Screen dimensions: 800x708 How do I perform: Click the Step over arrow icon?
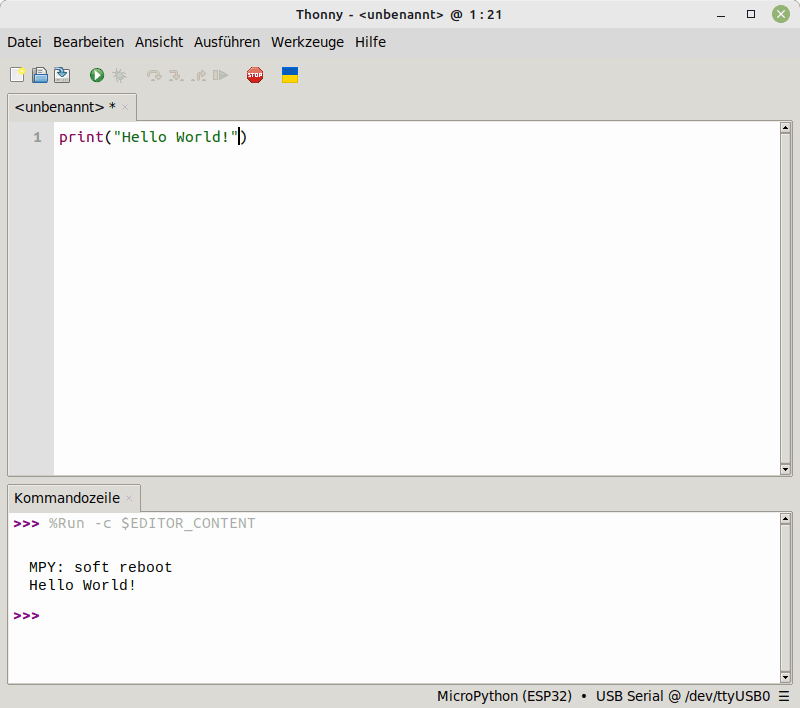click(153, 75)
